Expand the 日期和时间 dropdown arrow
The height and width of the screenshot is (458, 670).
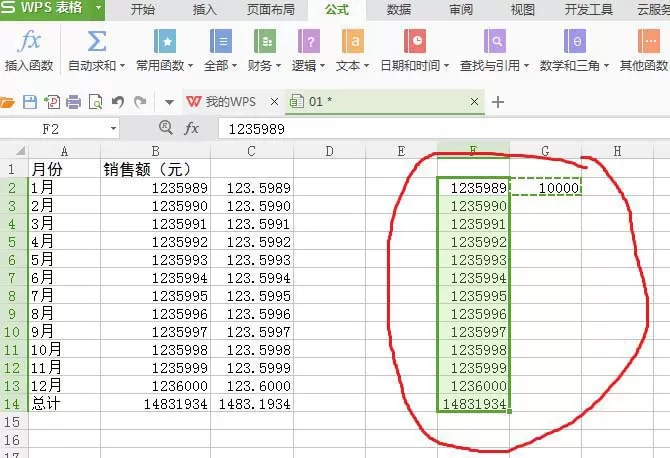click(x=446, y=66)
